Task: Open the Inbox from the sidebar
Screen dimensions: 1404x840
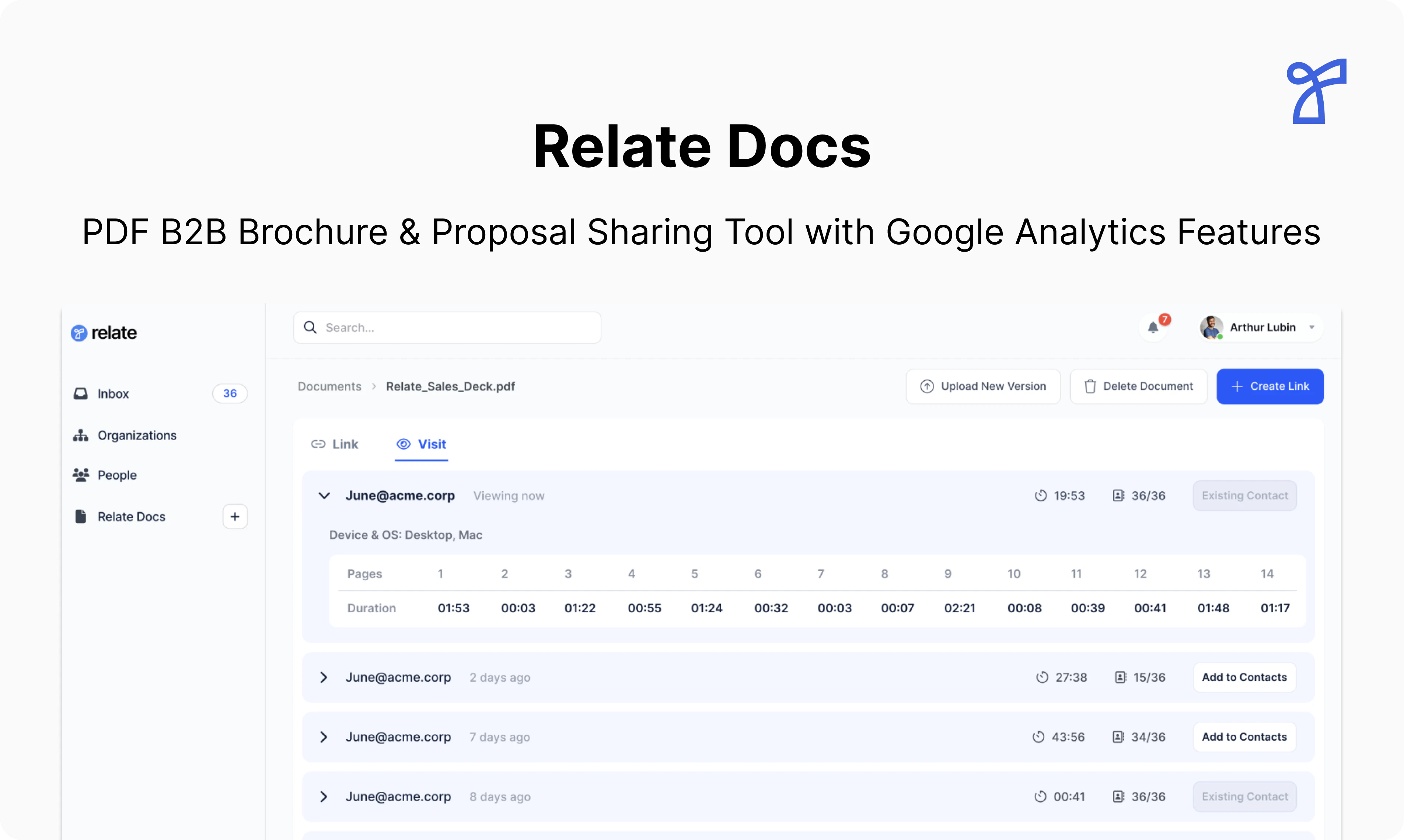Action: [x=113, y=393]
